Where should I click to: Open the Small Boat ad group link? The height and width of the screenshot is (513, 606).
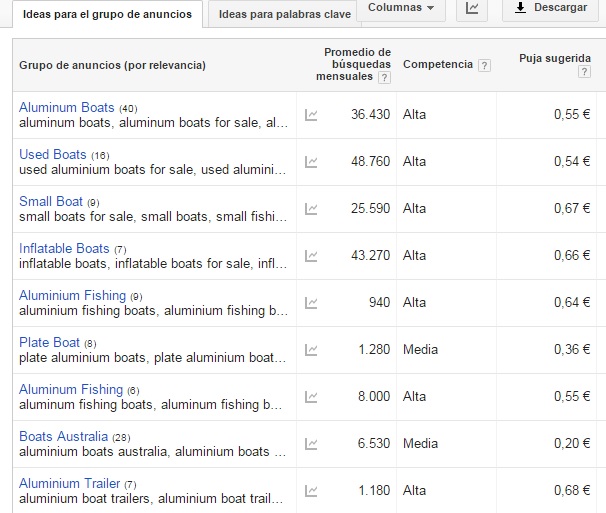[x=51, y=201]
